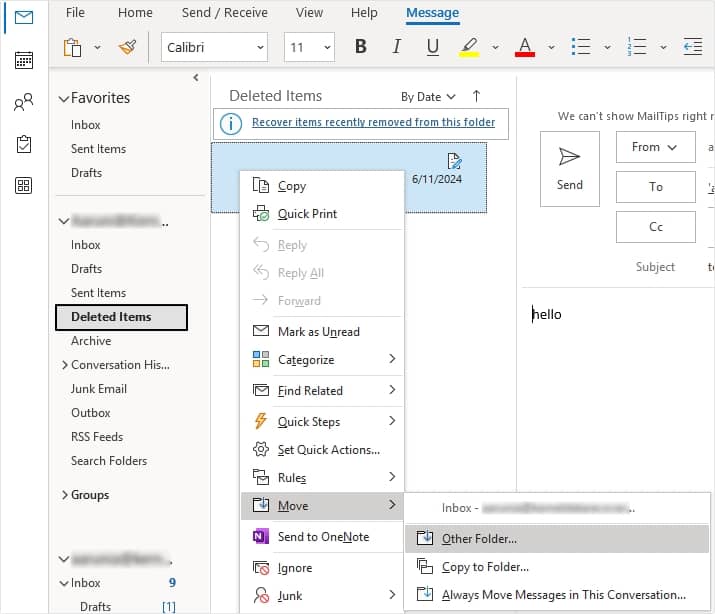Expand the Conversation History folder

coord(64,365)
